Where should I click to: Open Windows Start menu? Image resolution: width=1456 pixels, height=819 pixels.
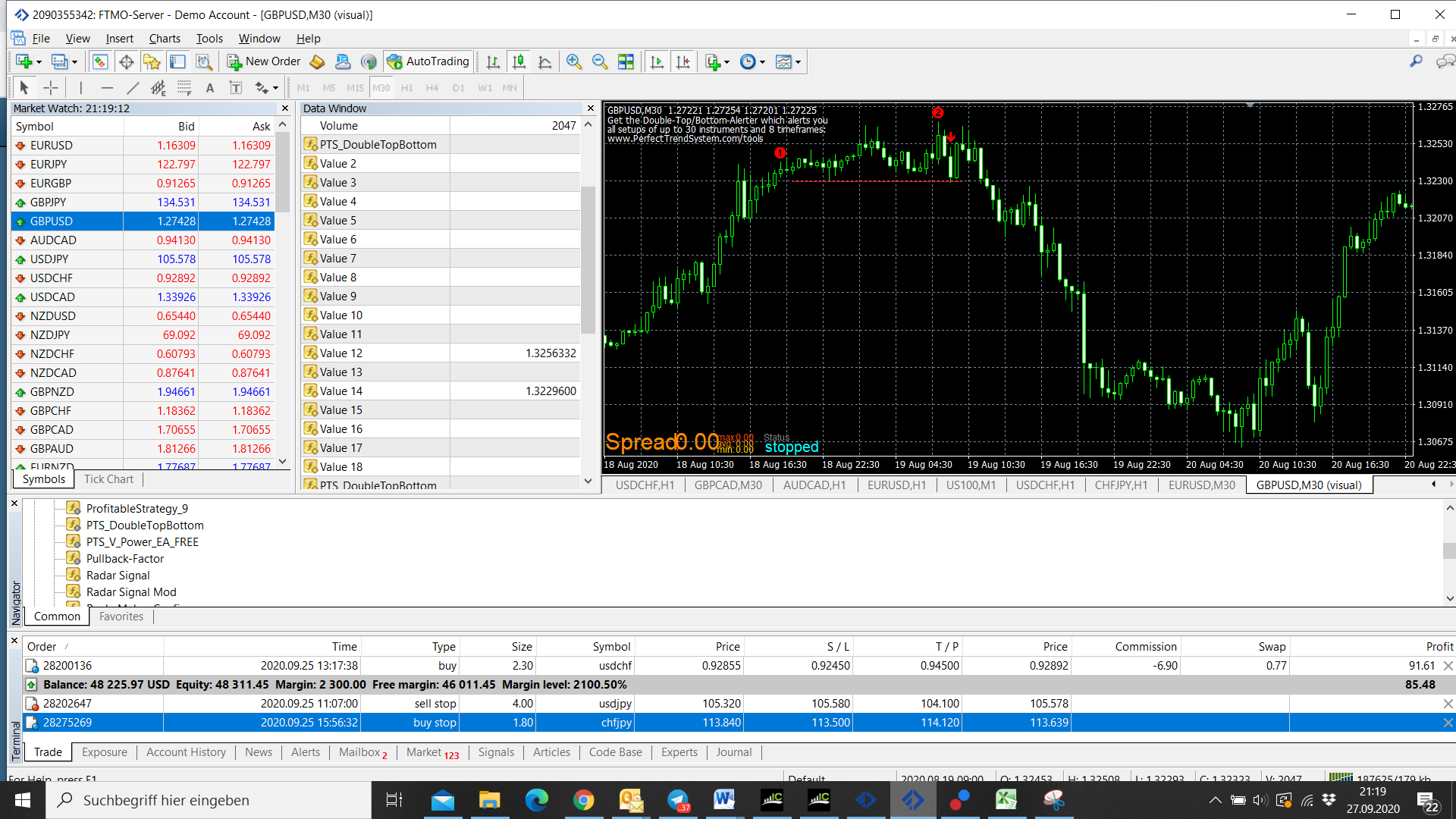pos(23,800)
